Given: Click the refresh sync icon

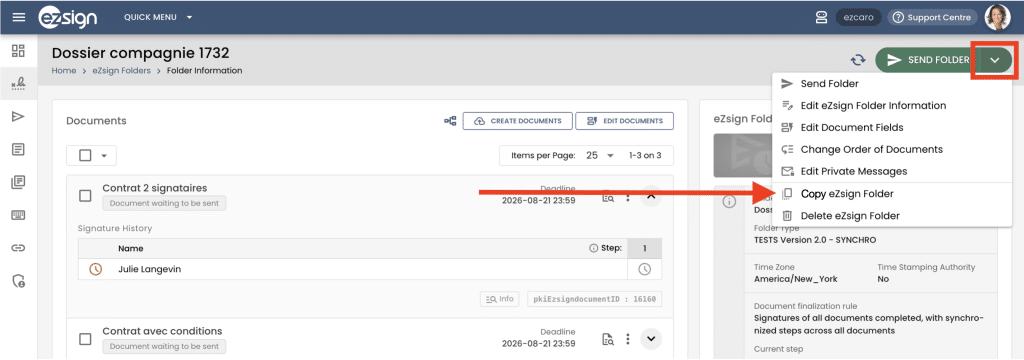Looking at the screenshot, I should pyautogui.click(x=858, y=60).
